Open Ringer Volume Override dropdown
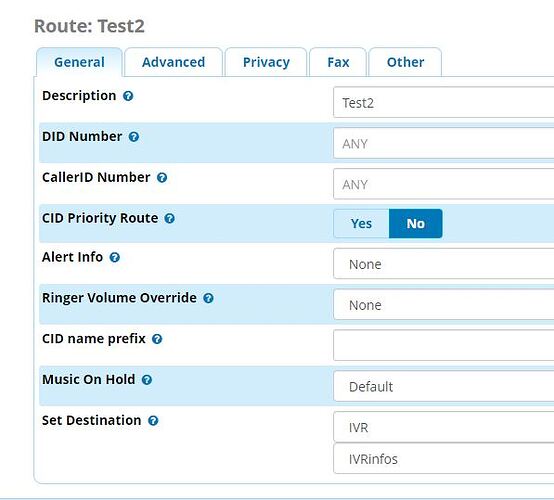554x500 pixels. [443, 305]
